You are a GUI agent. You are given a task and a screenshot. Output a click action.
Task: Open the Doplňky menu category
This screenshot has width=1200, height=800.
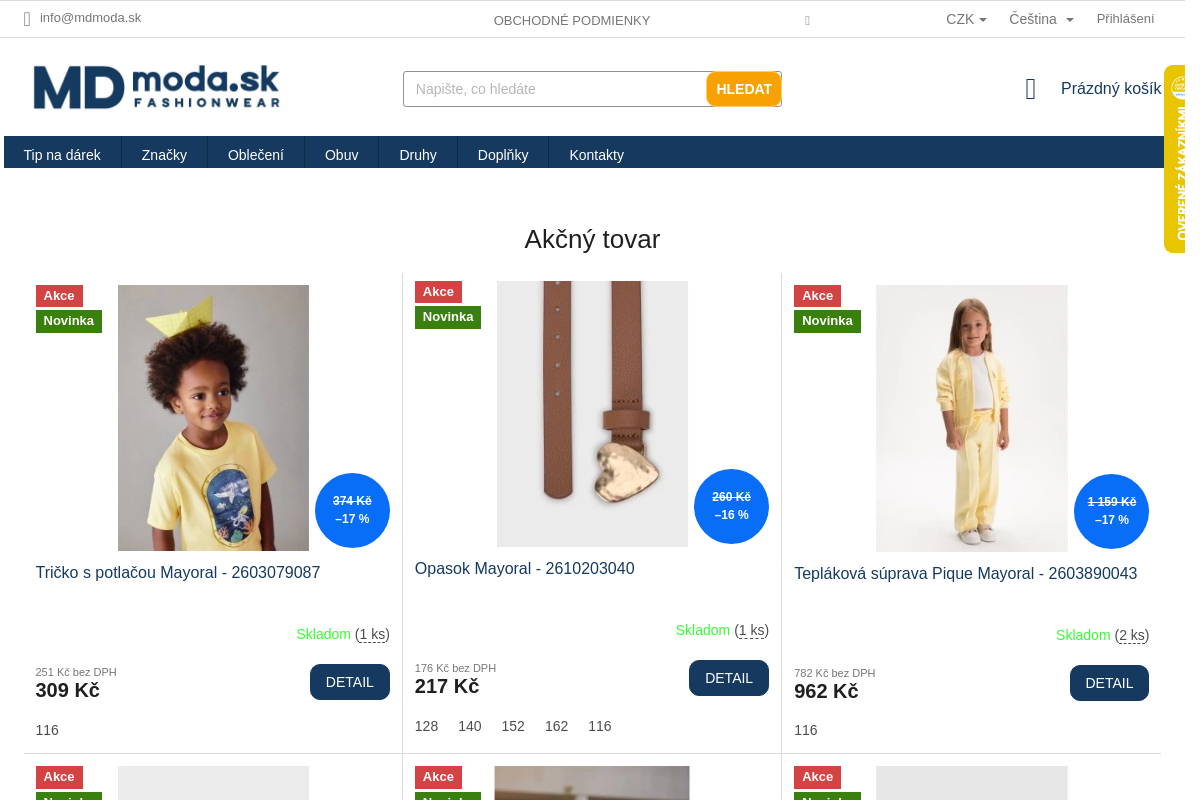tap(503, 154)
